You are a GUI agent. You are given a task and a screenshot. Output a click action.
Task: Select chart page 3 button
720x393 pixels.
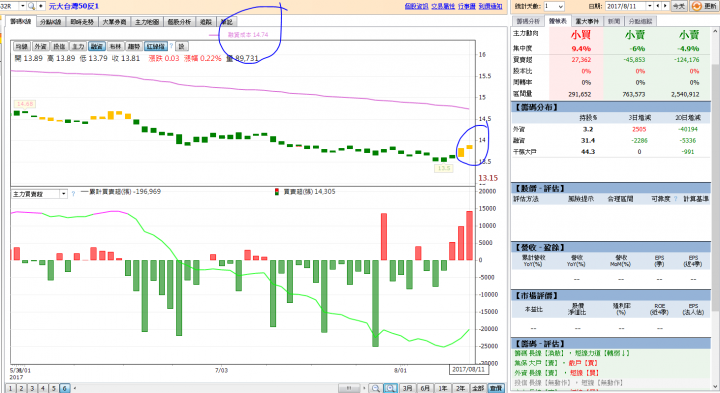click(32, 388)
